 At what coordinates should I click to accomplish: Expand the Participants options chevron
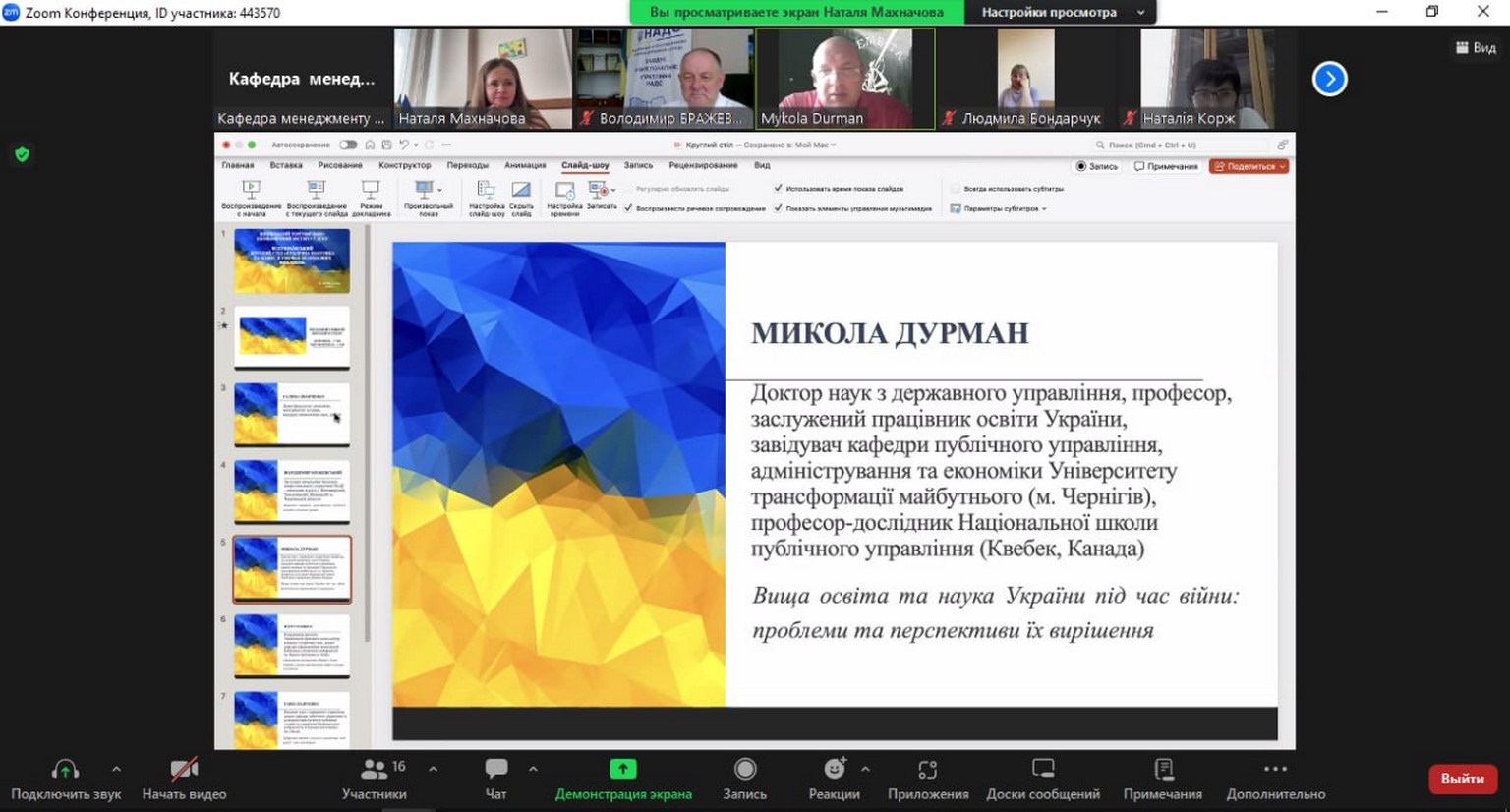(433, 769)
